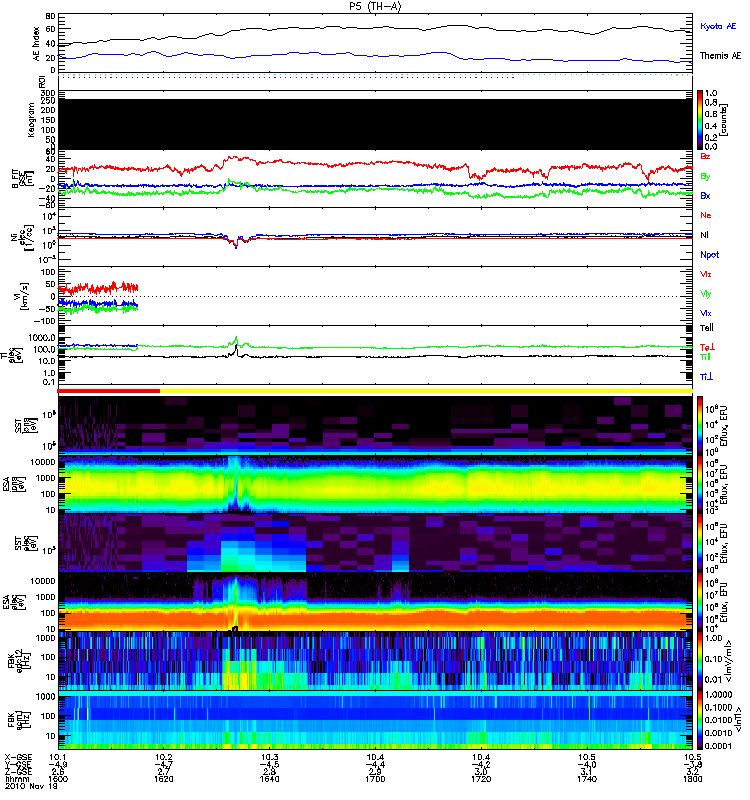
Task: Click the ROI axis label
Action: coord(42,82)
